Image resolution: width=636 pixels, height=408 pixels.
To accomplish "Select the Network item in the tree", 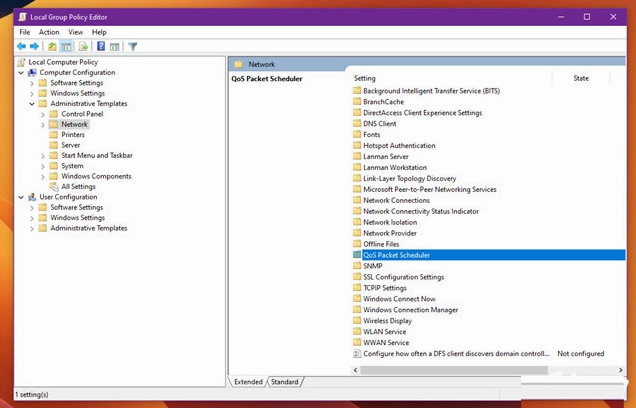I will (74, 125).
